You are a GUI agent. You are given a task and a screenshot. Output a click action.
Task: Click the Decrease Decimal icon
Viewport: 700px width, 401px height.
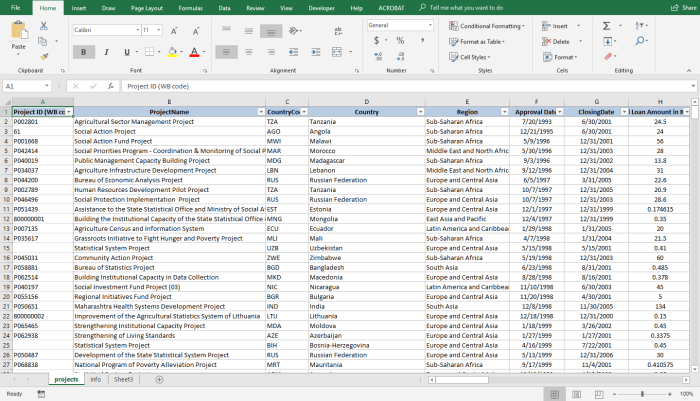click(400, 56)
